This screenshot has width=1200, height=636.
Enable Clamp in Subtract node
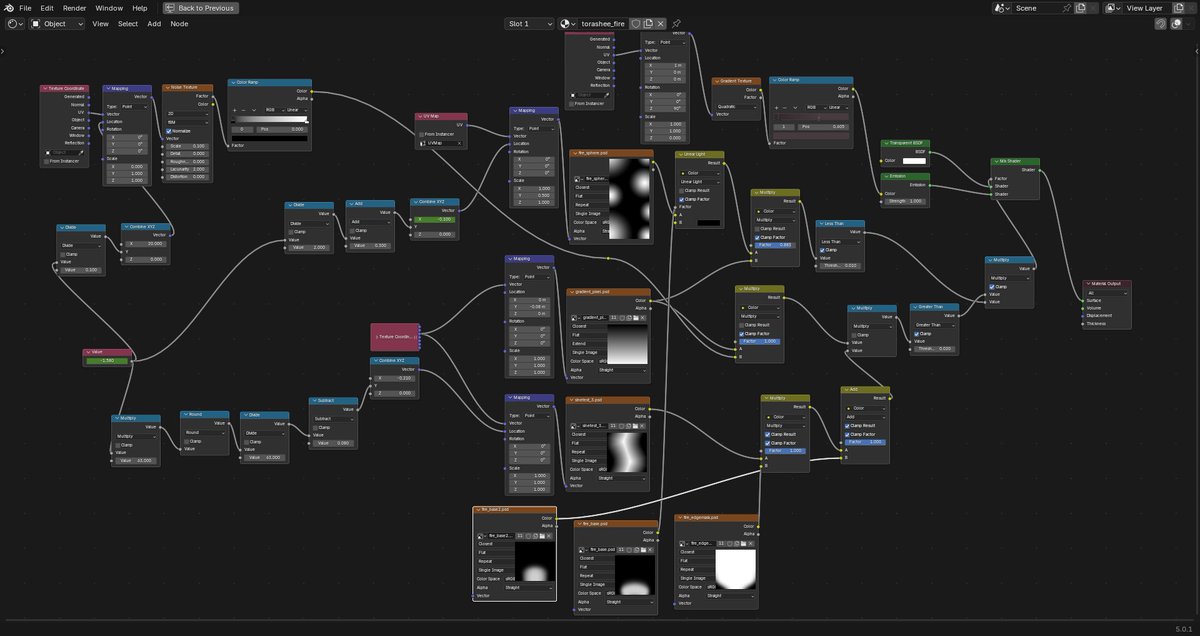[x=315, y=428]
